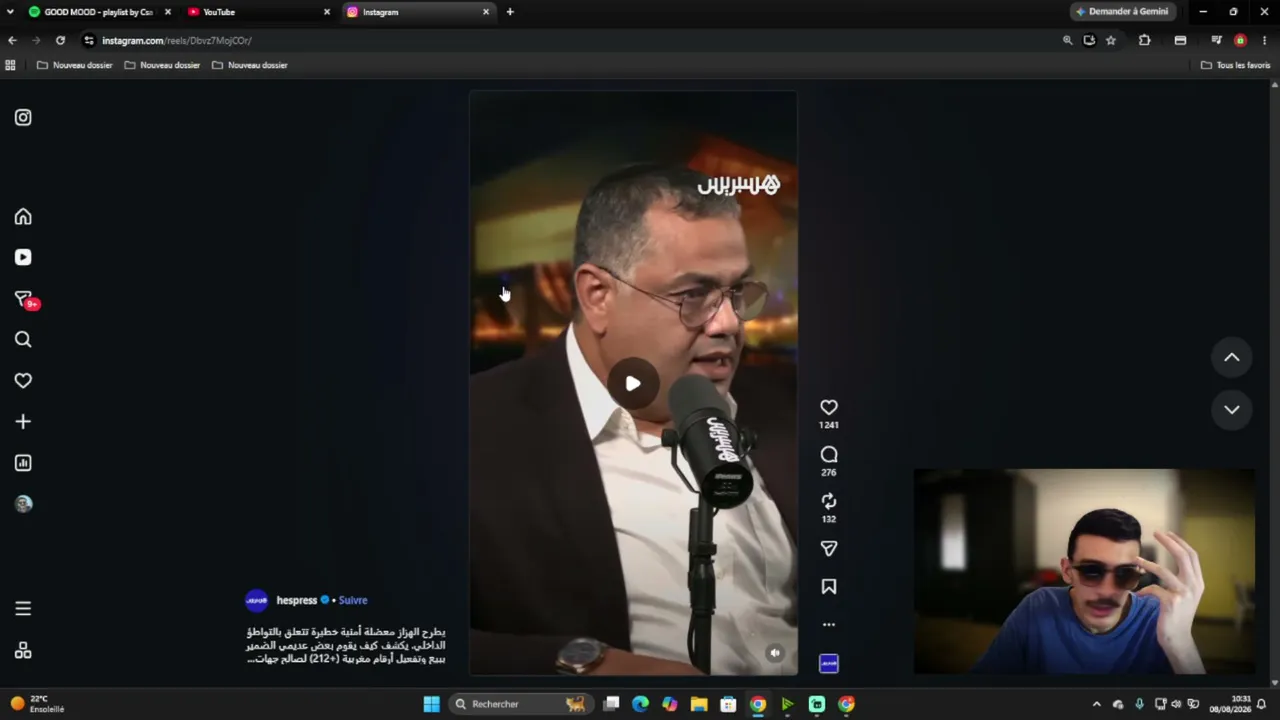Follow hespress with the Suivre button
The width and height of the screenshot is (1280, 720).
tap(353, 600)
